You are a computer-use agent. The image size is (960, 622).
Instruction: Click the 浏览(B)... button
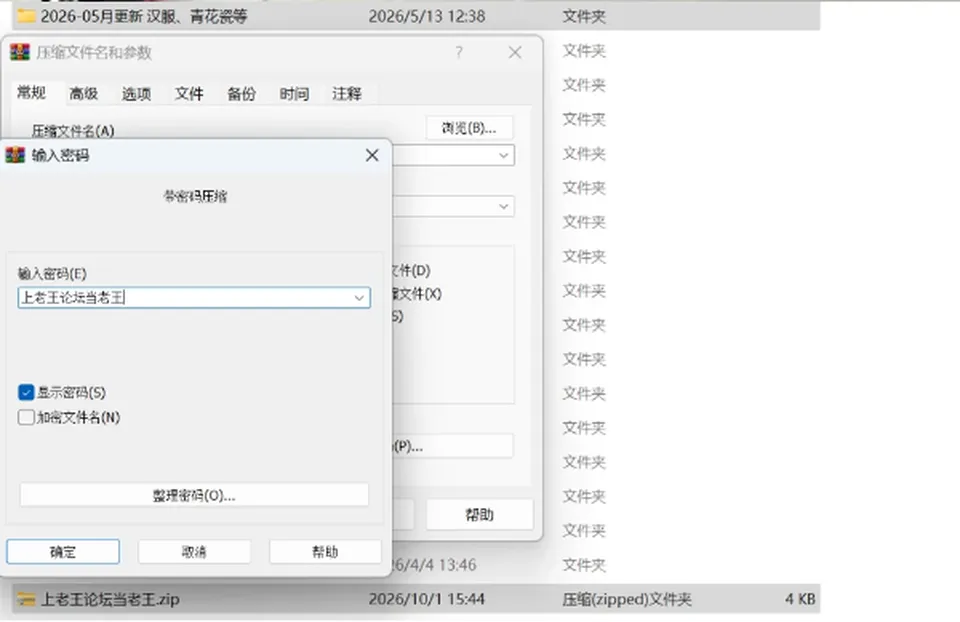pos(470,128)
